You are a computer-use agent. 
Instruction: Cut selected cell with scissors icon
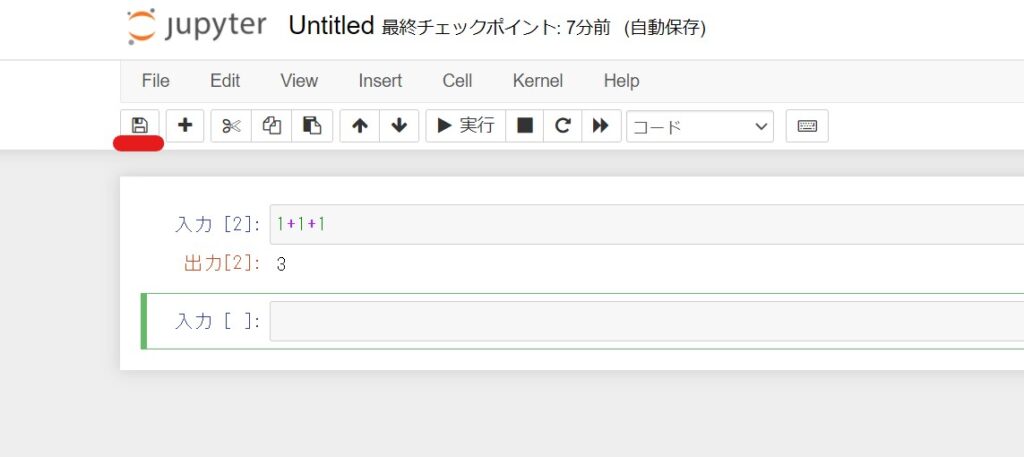[231, 125]
